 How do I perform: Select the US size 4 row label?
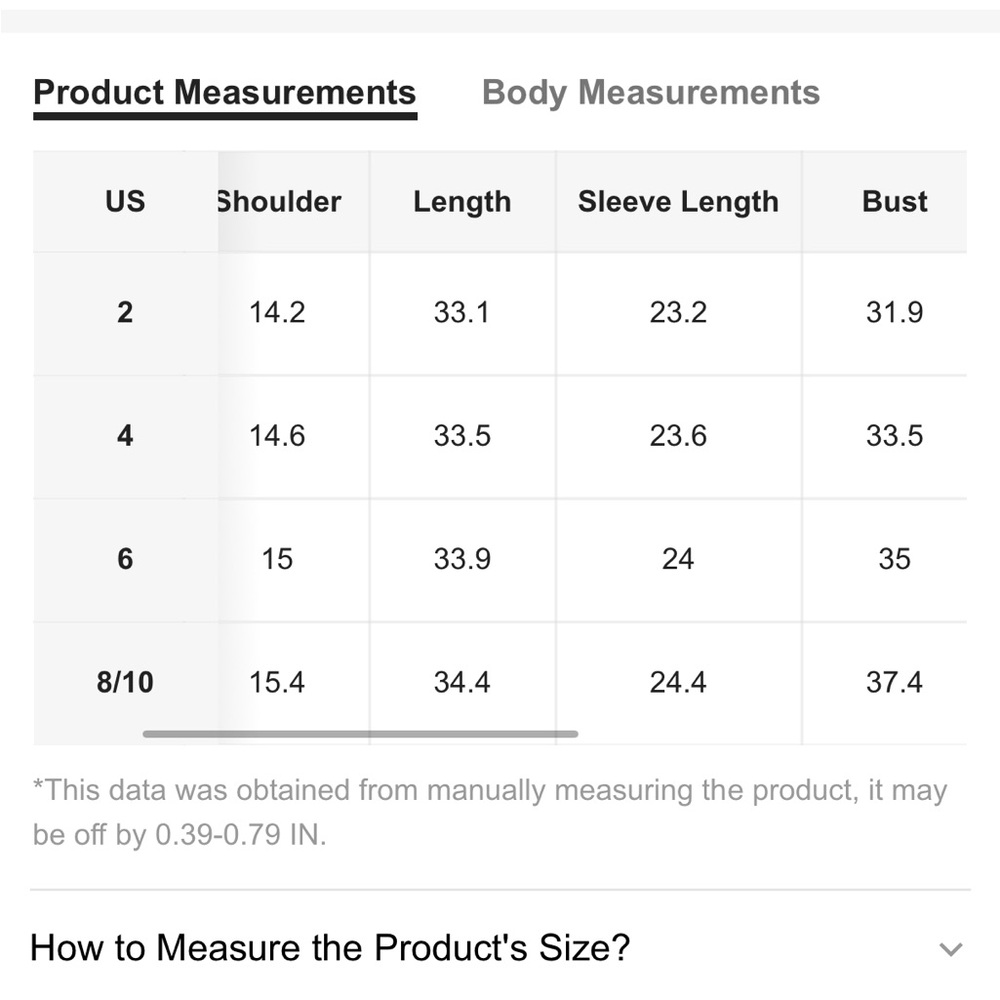pyautogui.click(x=125, y=436)
